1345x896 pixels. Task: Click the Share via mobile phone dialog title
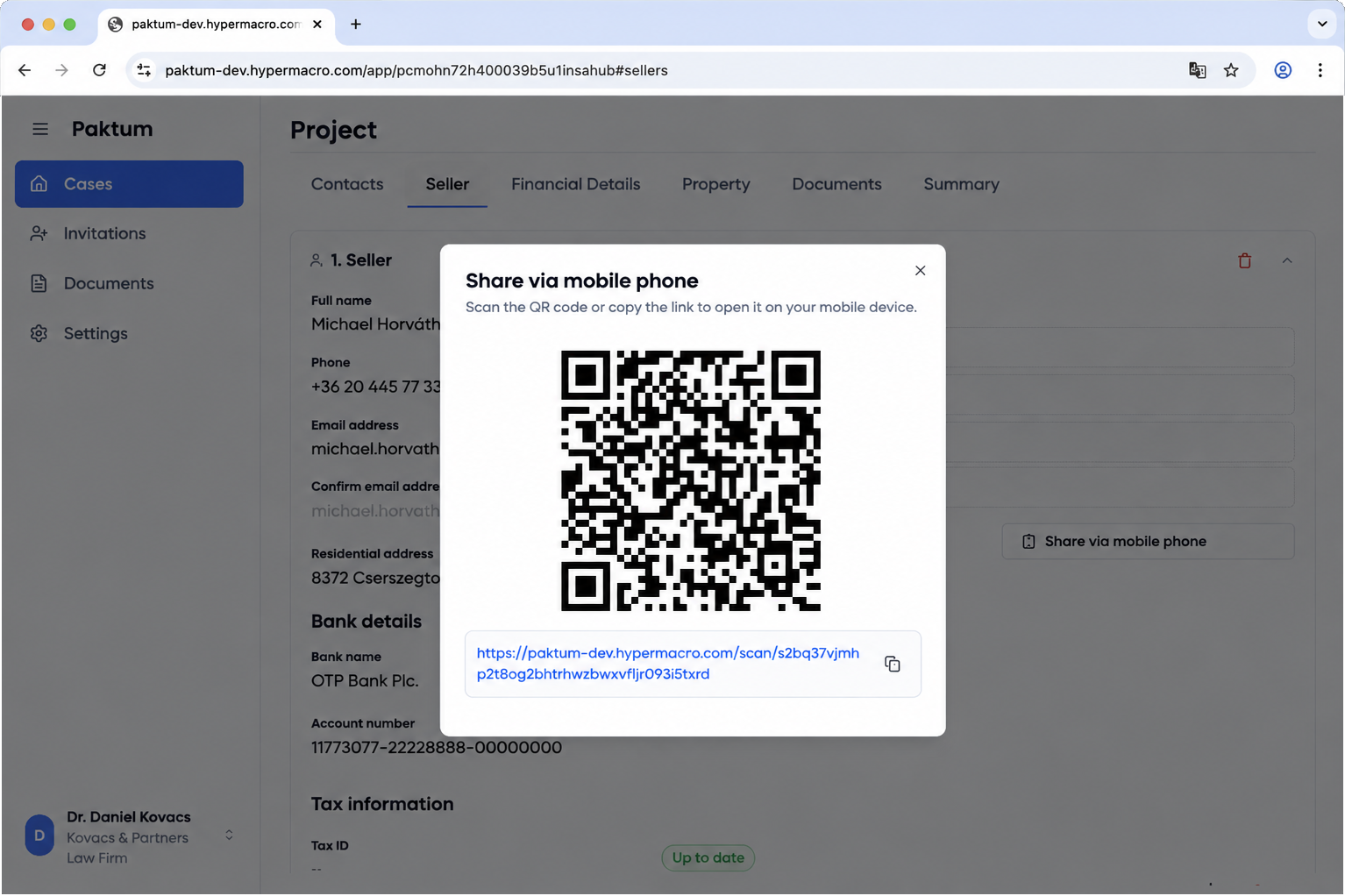582,281
